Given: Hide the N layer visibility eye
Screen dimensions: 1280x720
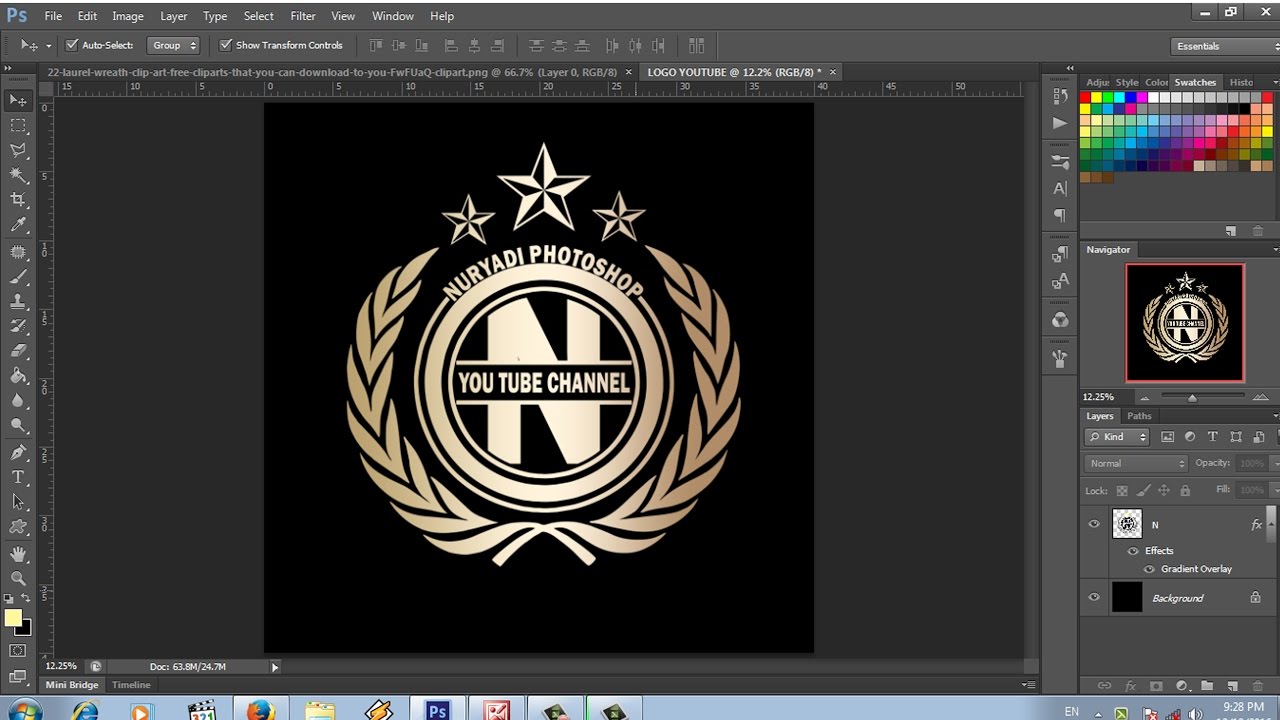Looking at the screenshot, I should click(1094, 524).
